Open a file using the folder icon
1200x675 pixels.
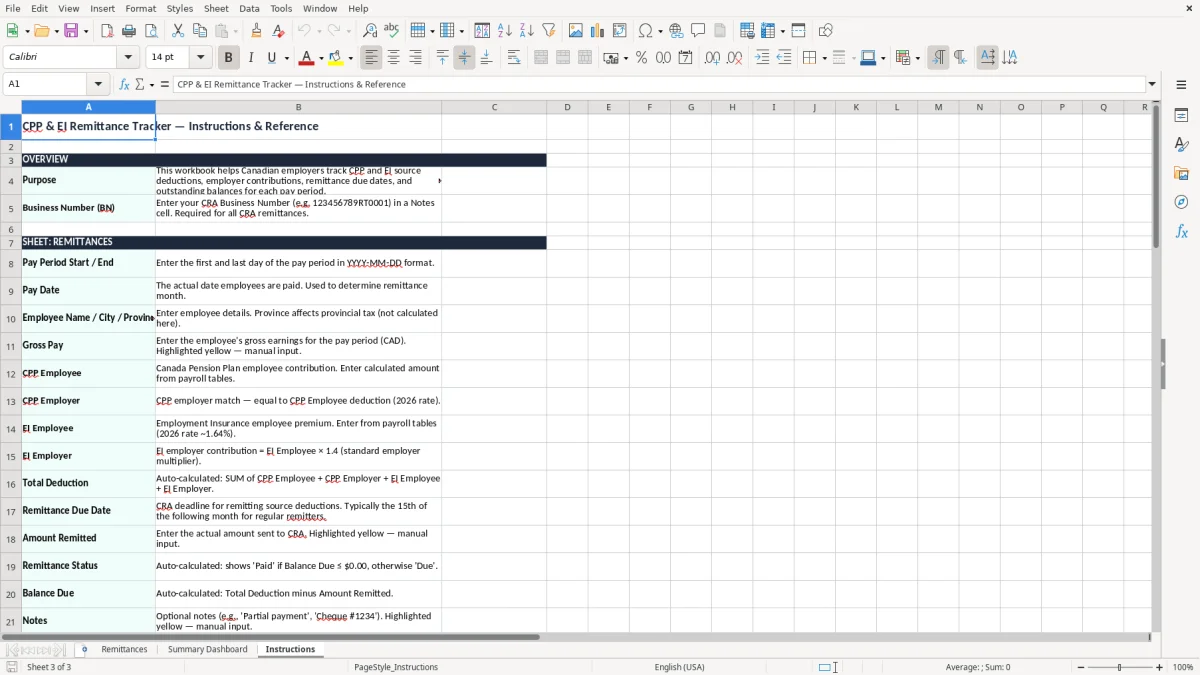40,31
